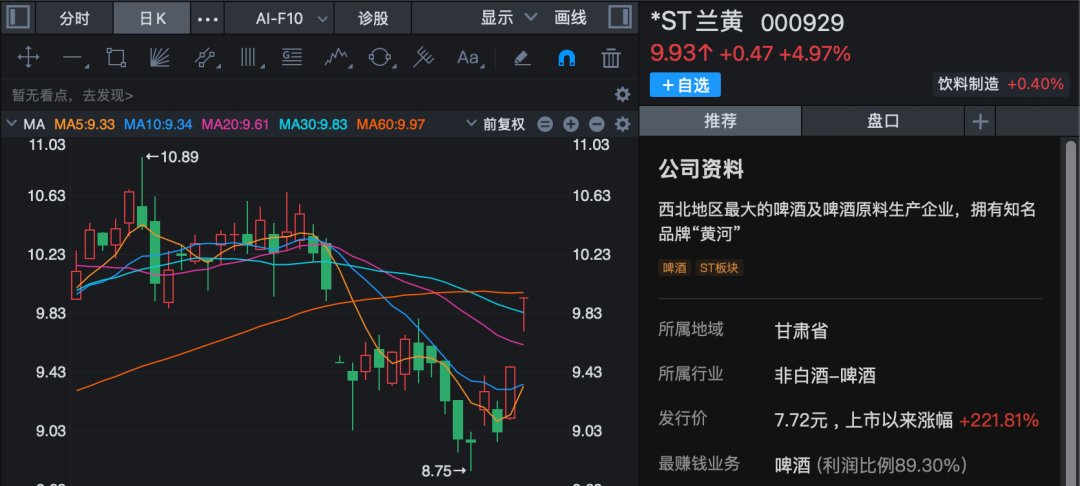1080x486 pixels.
Task: Open MA indicator settings gear
Action: (x=622, y=125)
